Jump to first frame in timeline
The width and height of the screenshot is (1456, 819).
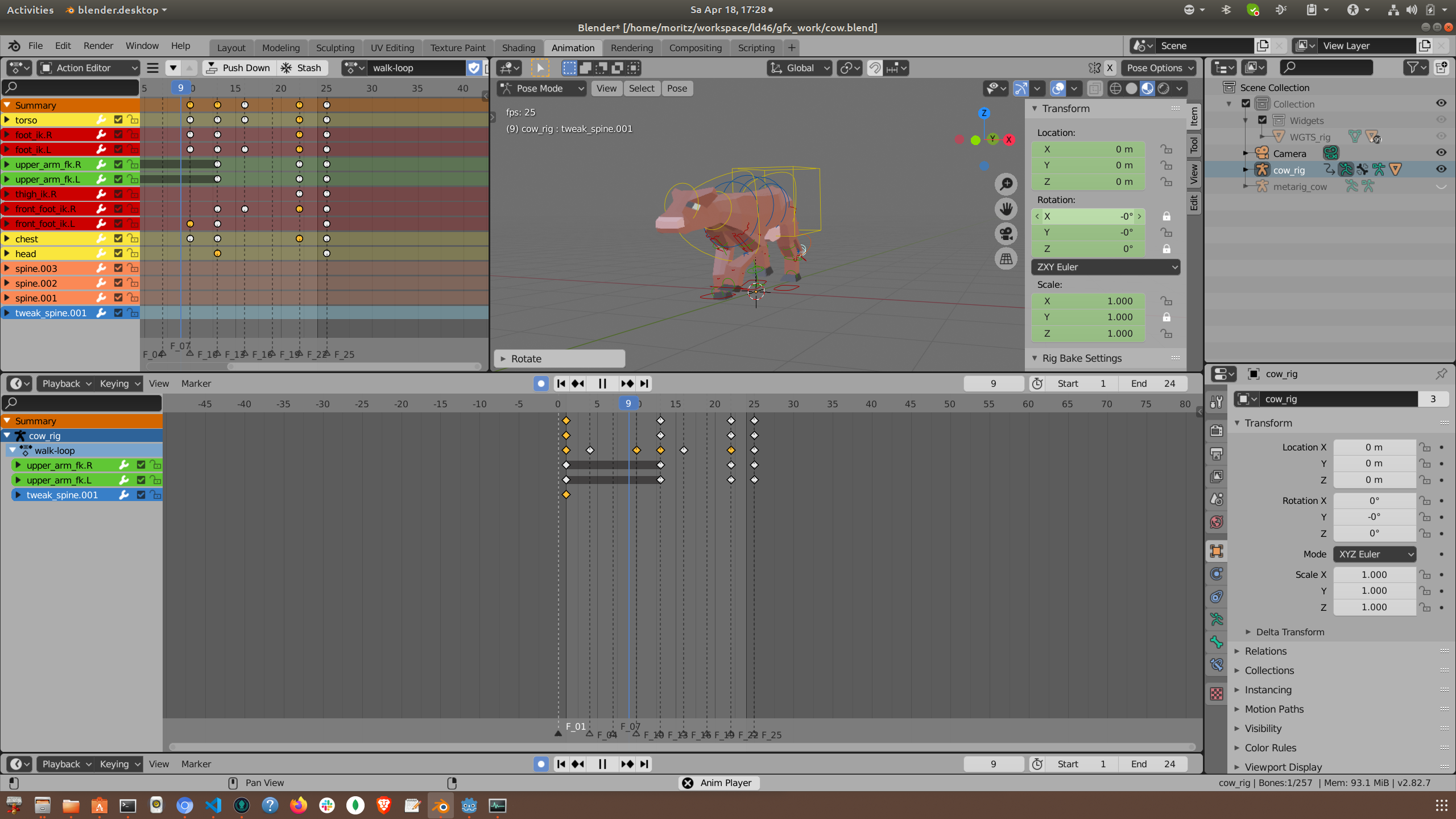[x=561, y=383]
